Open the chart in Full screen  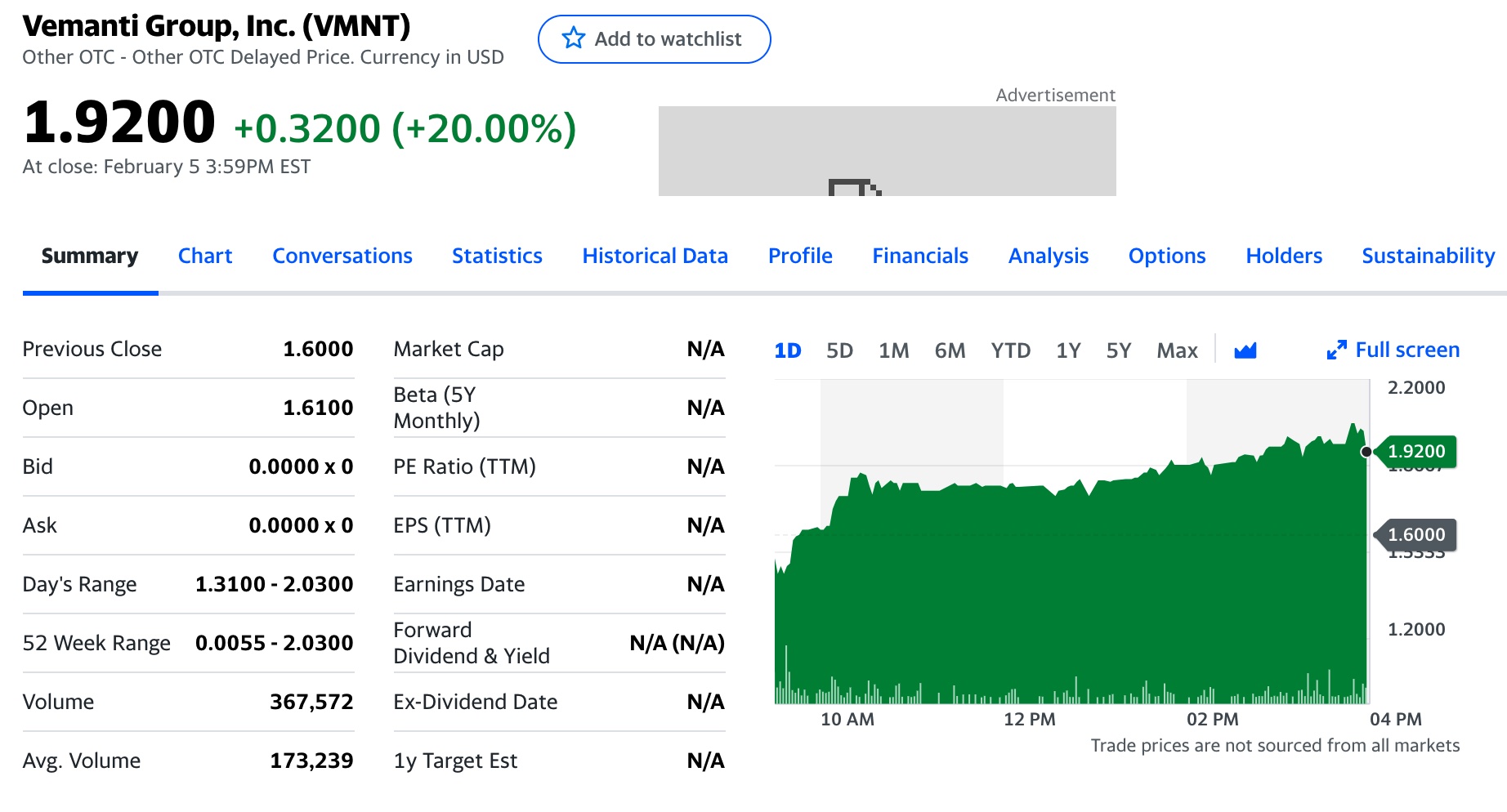(1393, 350)
